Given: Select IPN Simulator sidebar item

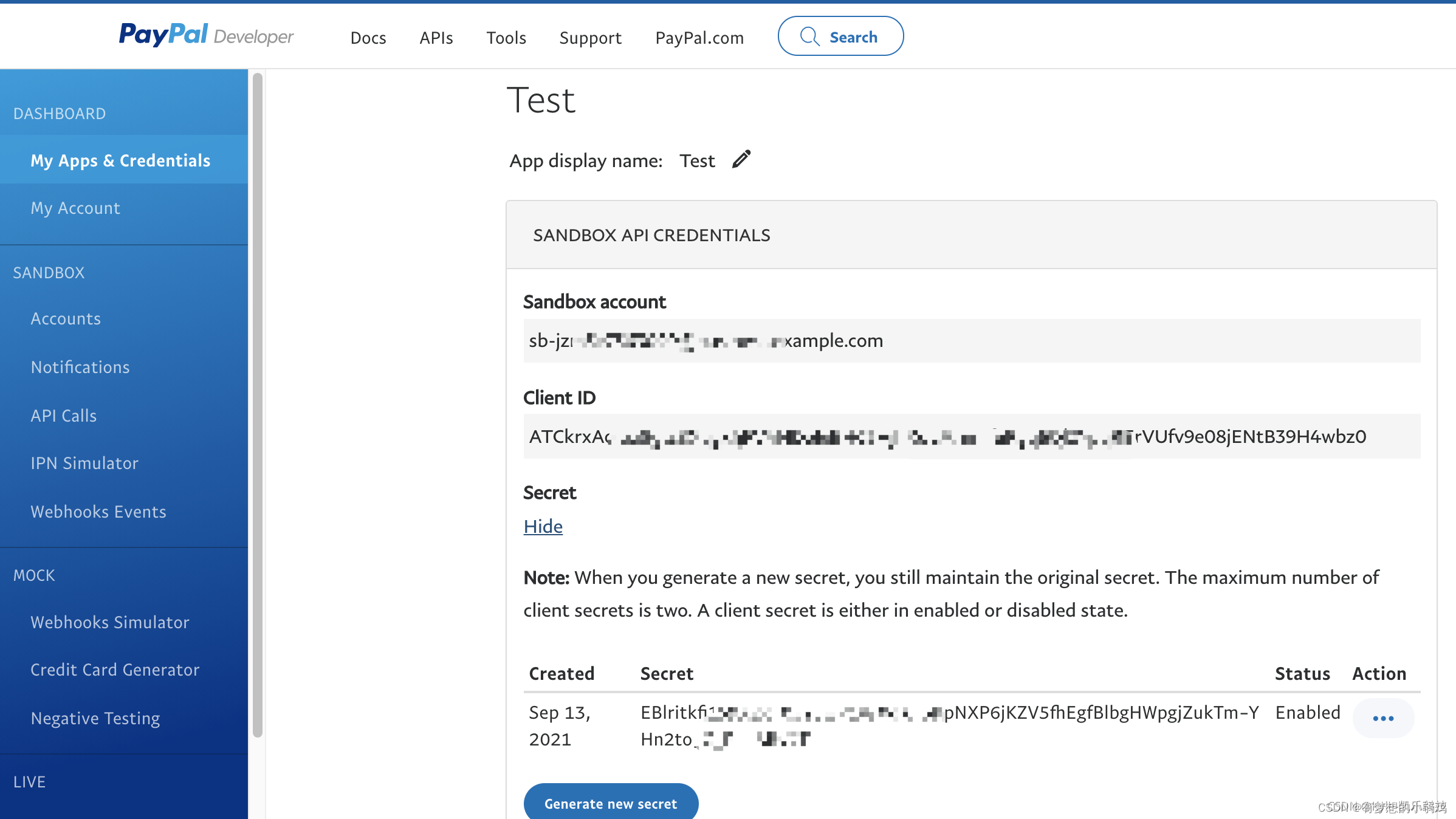Looking at the screenshot, I should pos(84,463).
